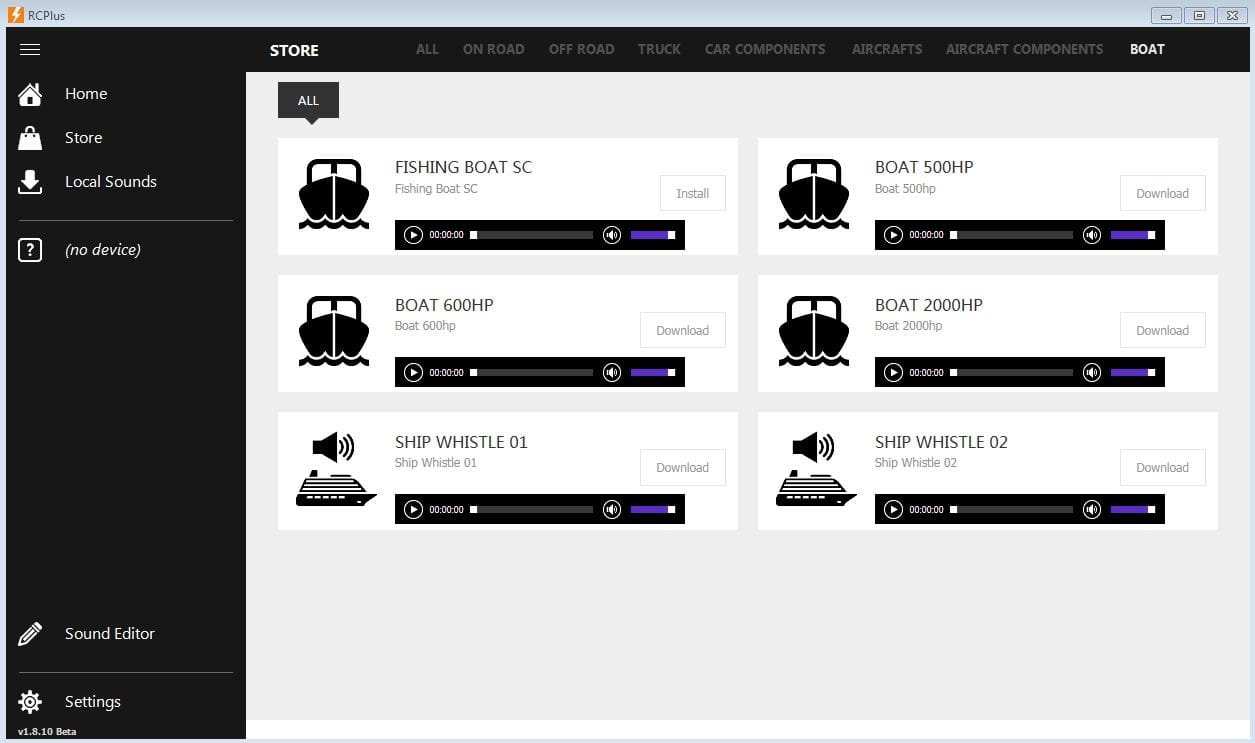
Task: Play the Boat 2000HP sound preview
Action: click(893, 372)
